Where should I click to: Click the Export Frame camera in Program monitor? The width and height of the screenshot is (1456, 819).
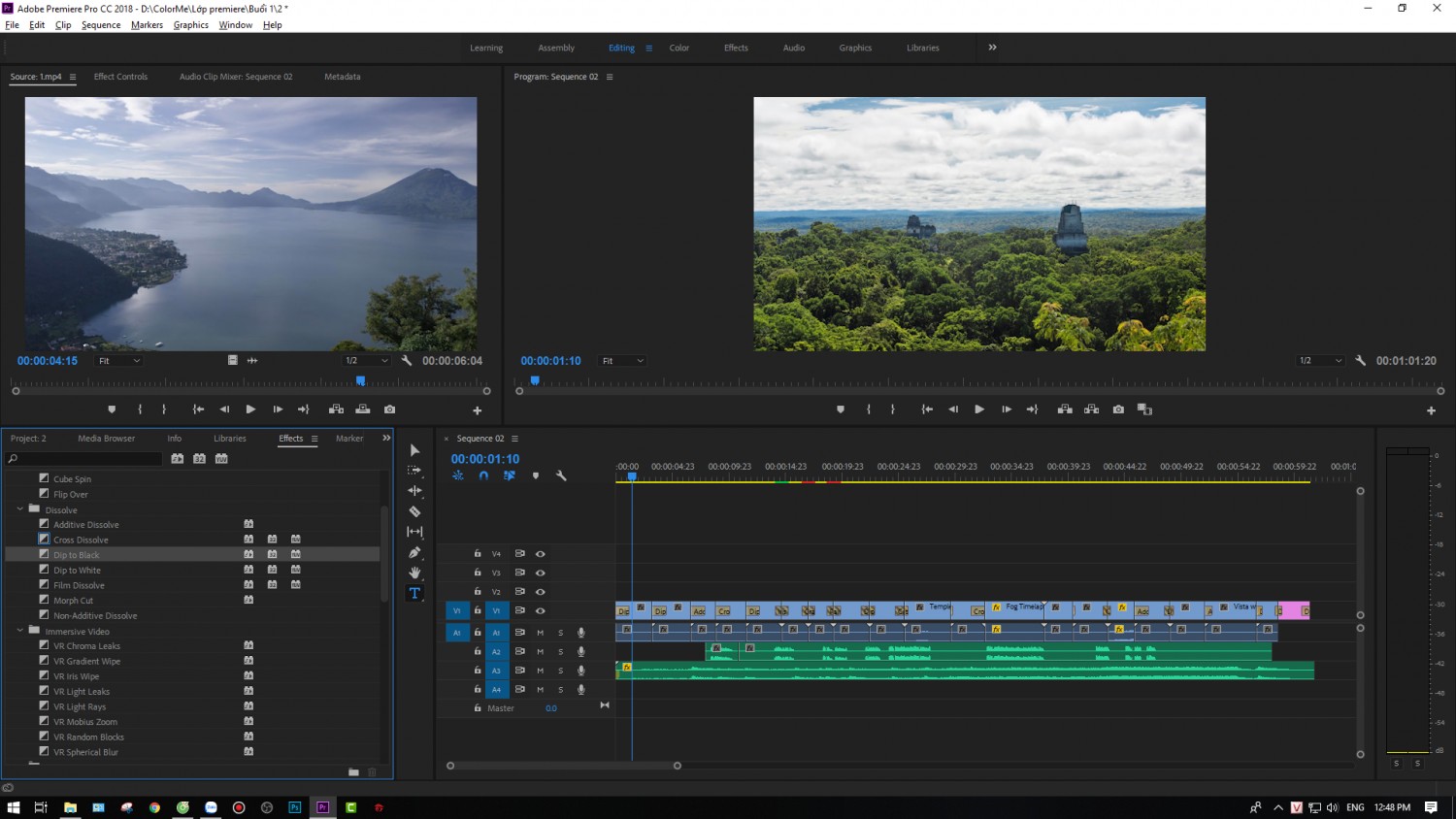click(1118, 409)
